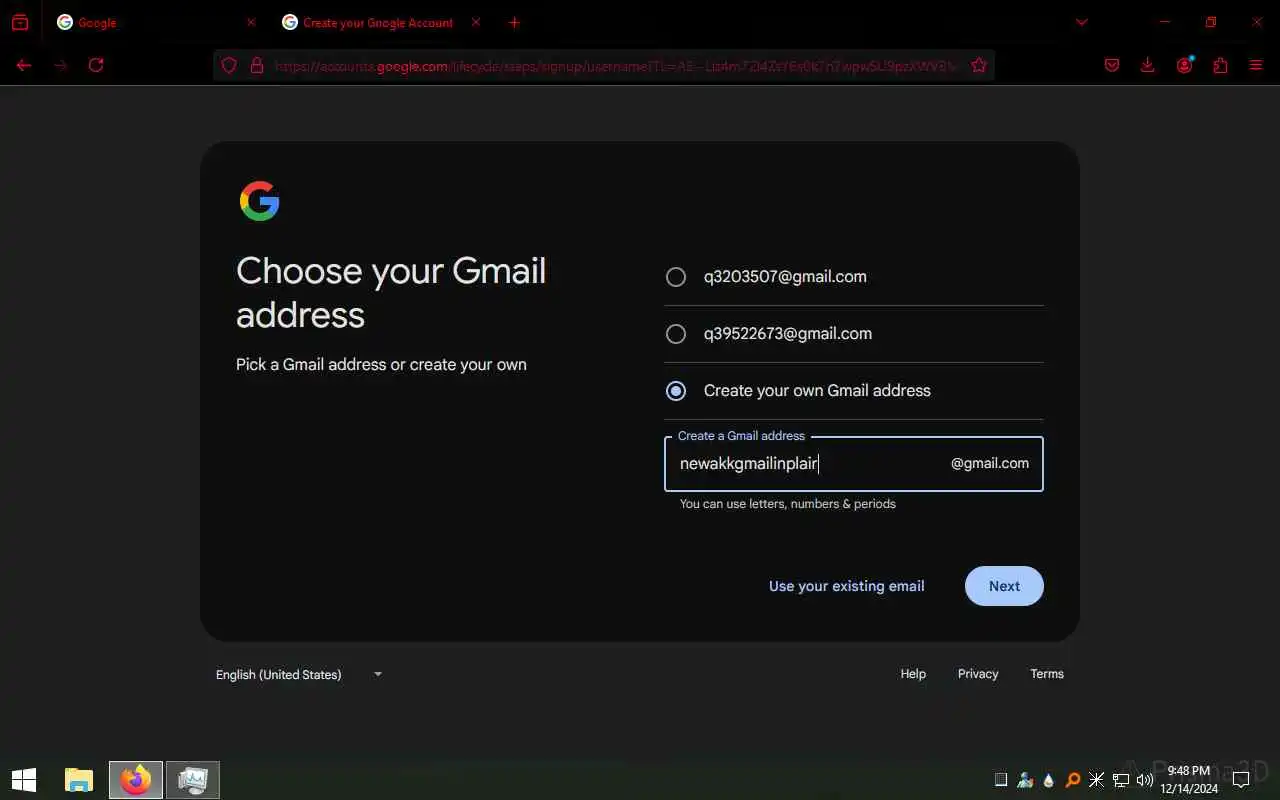This screenshot has height=800, width=1280.
Task: Open the Pocket save icon
Action: click(1111, 65)
